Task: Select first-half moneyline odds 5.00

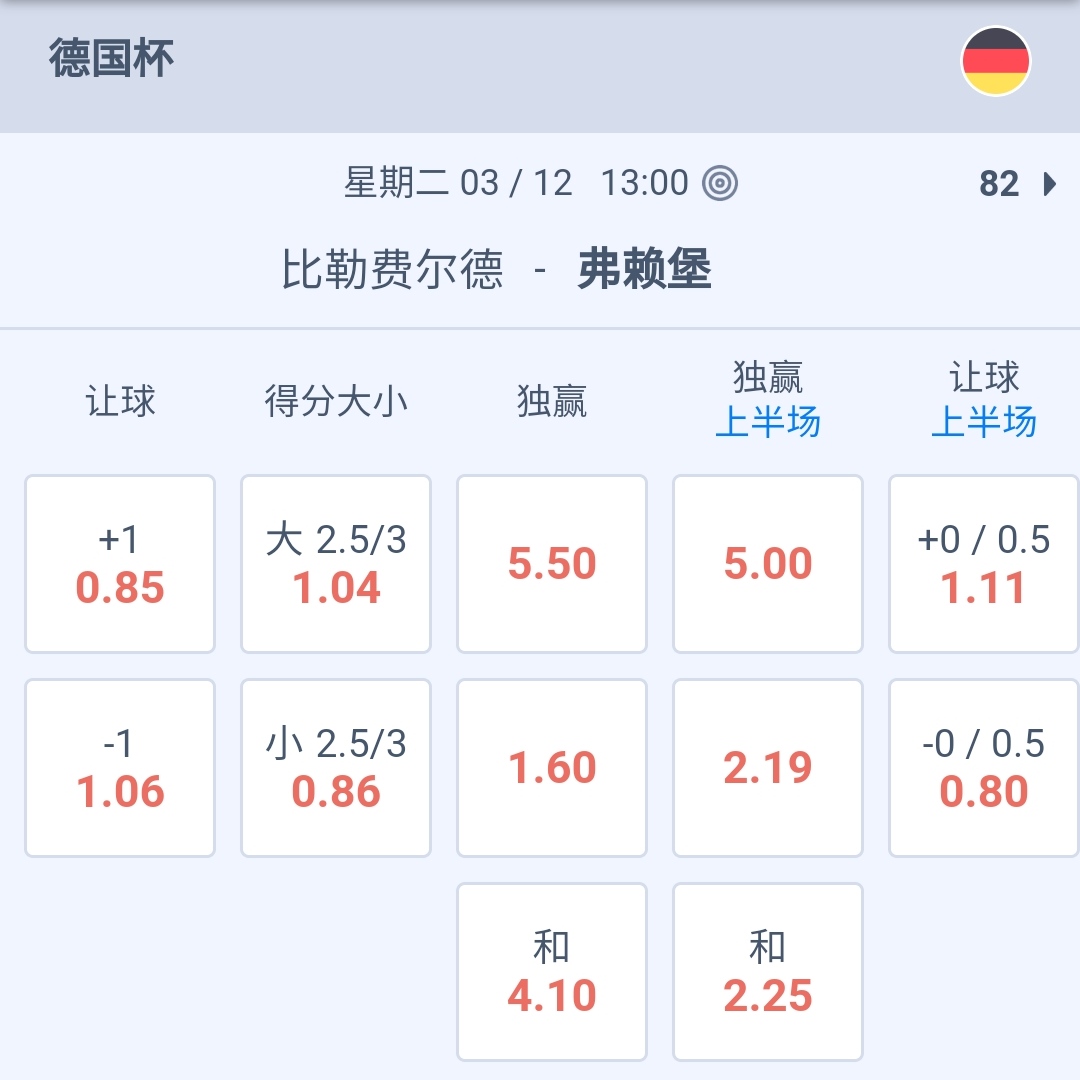Action: (768, 564)
